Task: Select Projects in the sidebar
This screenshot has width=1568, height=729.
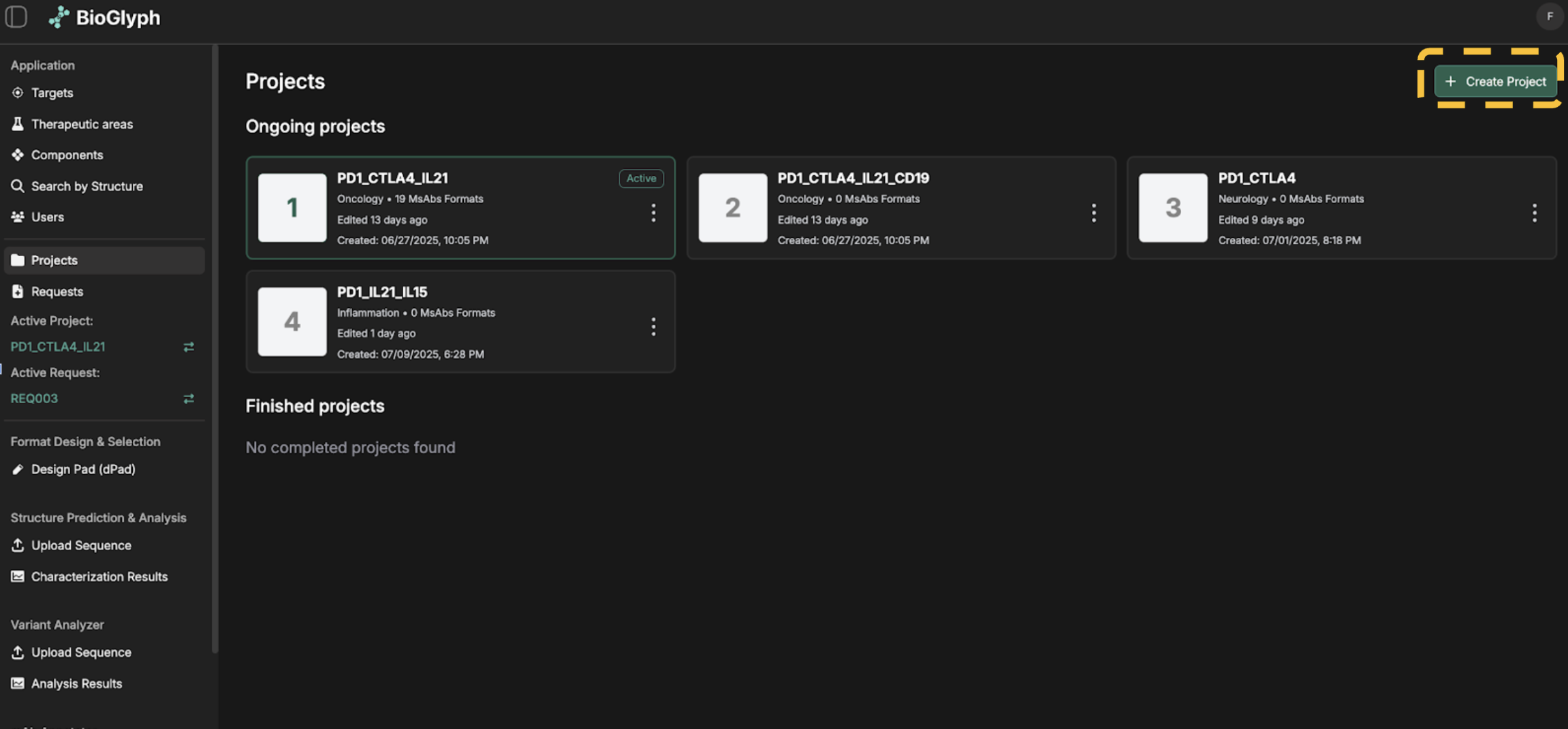Action: tap(54, 260)
